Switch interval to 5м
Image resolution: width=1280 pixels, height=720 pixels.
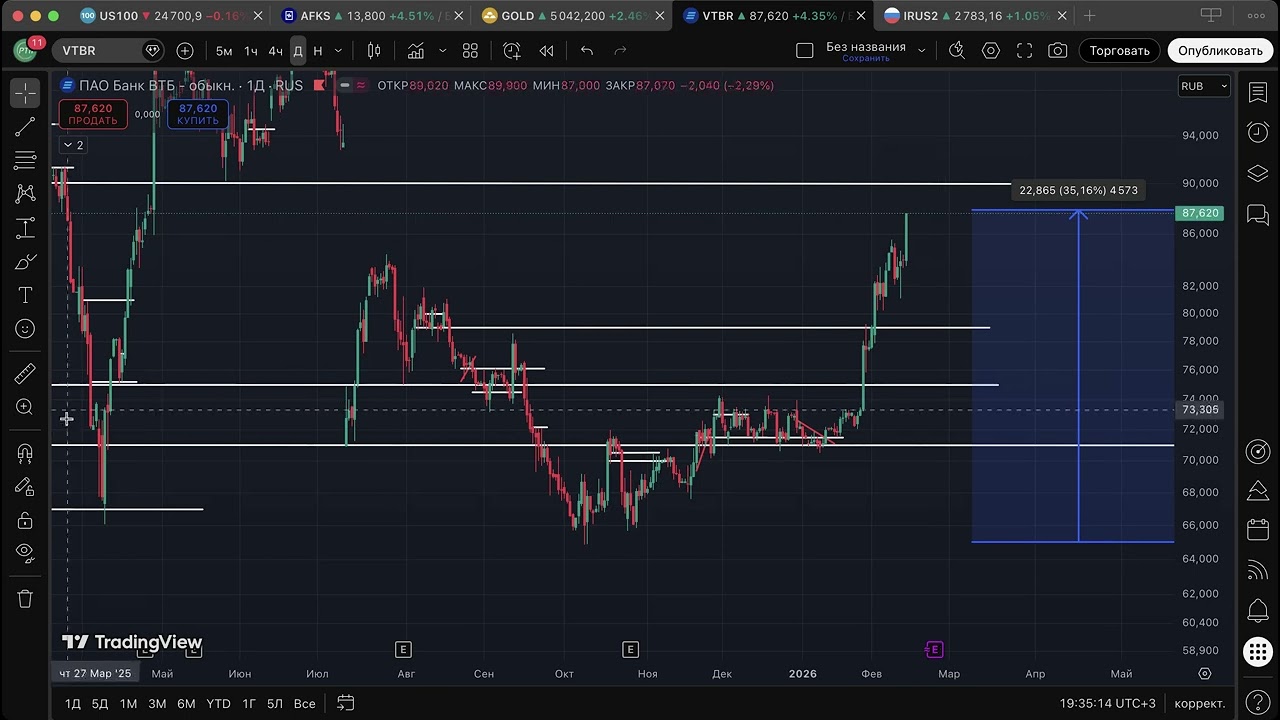click(x=224, y=51)
